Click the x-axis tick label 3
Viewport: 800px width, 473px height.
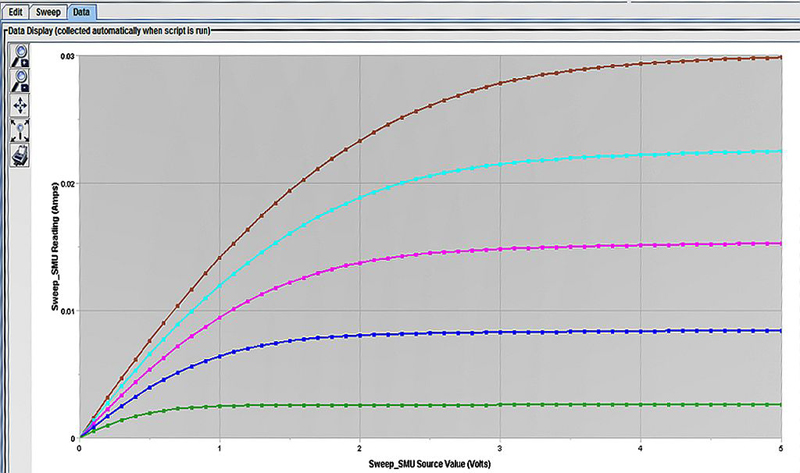[x=500, y=448]
